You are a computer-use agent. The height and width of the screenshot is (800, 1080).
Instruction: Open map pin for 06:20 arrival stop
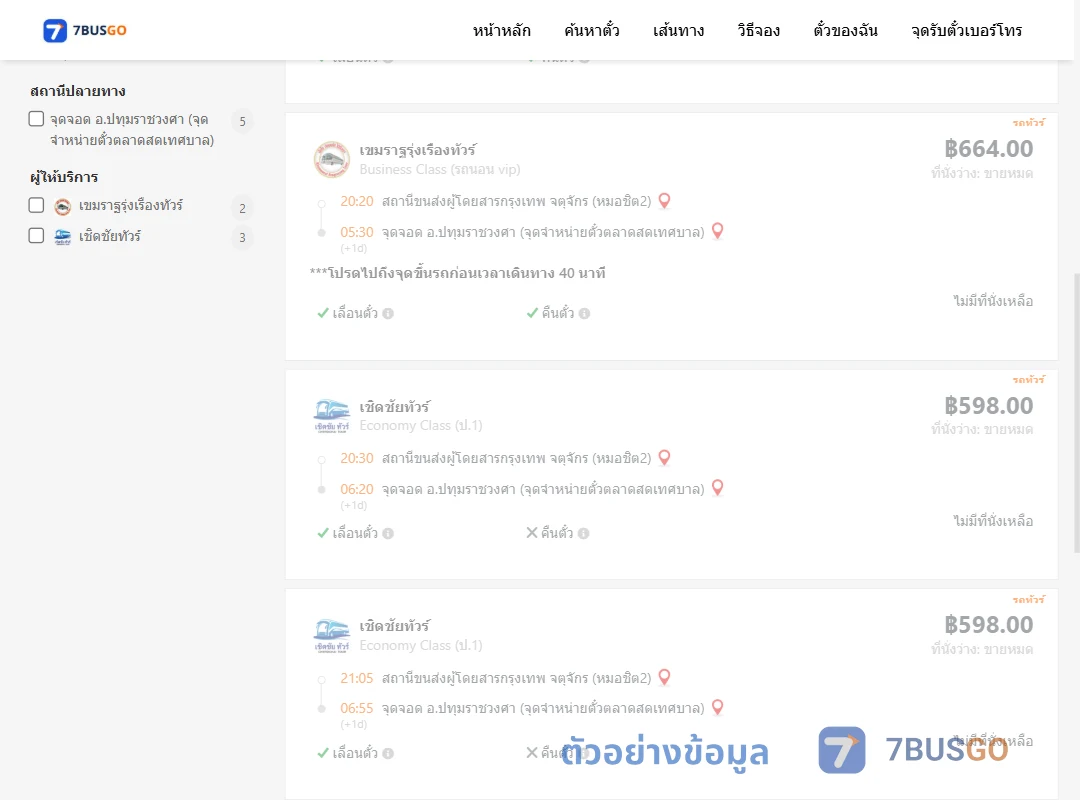(718, 488)
